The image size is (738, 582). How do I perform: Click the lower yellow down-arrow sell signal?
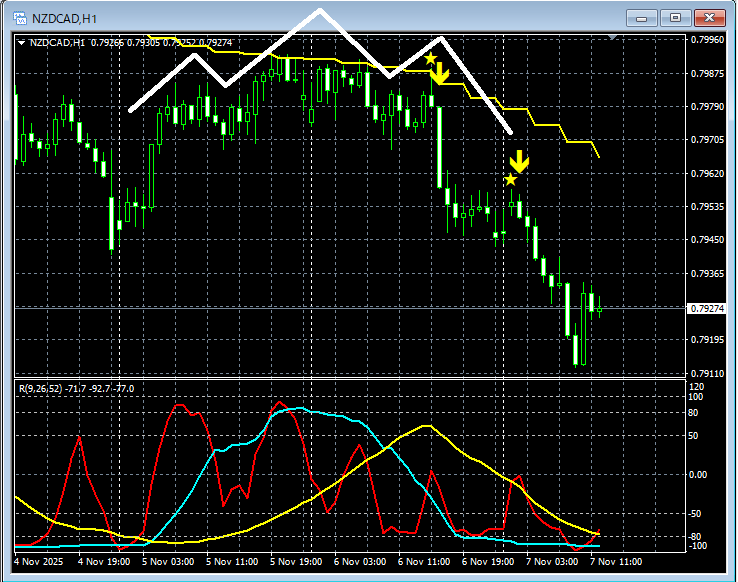[519, 161]
